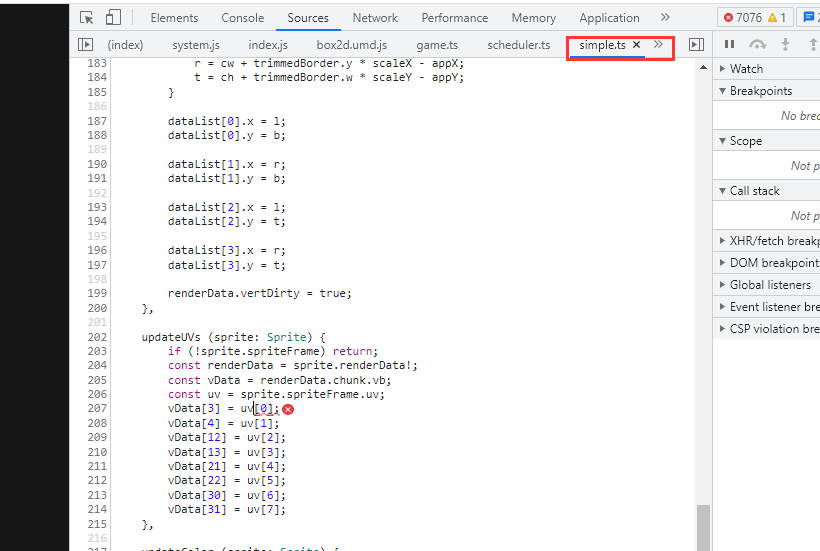Viewport: 820px width, 551px height.
Task: Open the game.ts file tab
Action: 437,45
